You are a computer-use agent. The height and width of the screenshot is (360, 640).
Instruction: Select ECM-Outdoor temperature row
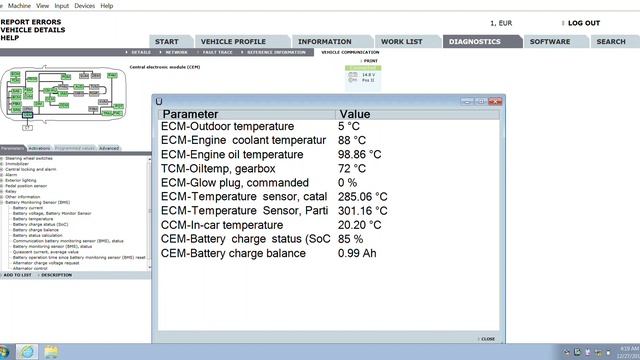pos(329,127)
